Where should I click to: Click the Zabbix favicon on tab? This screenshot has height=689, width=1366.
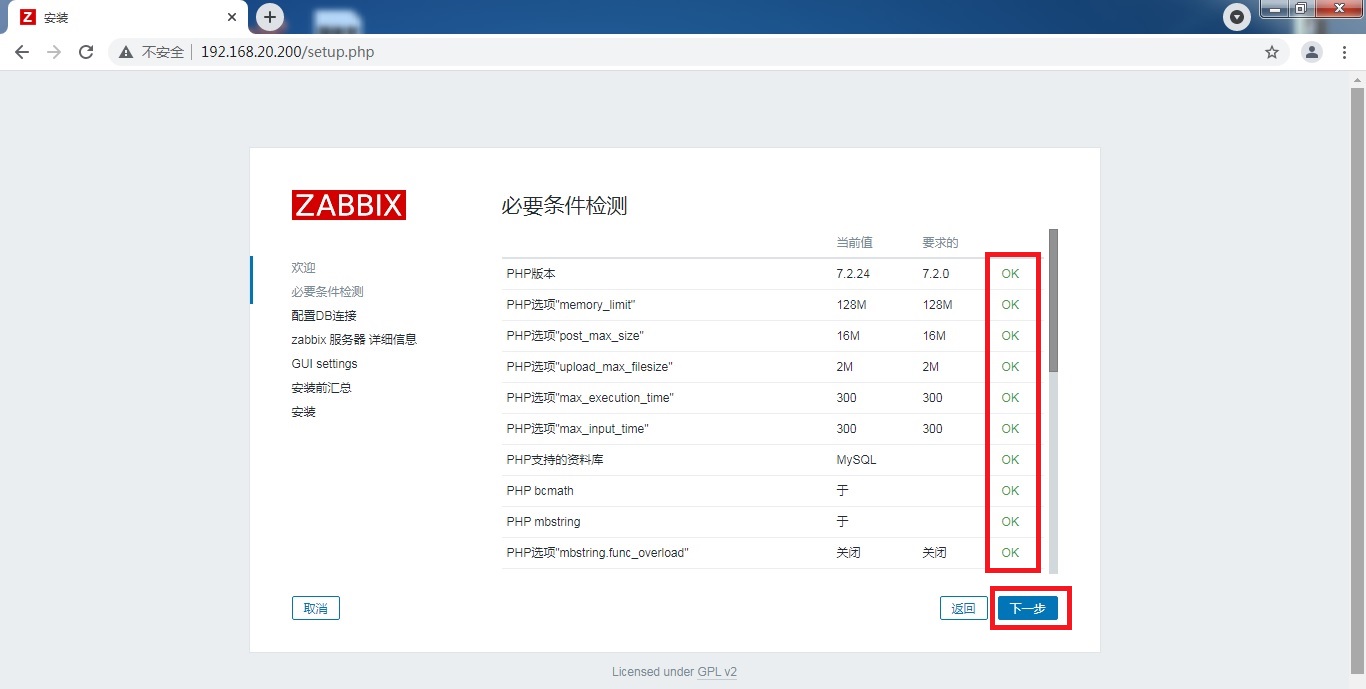[x=28, y=18]
